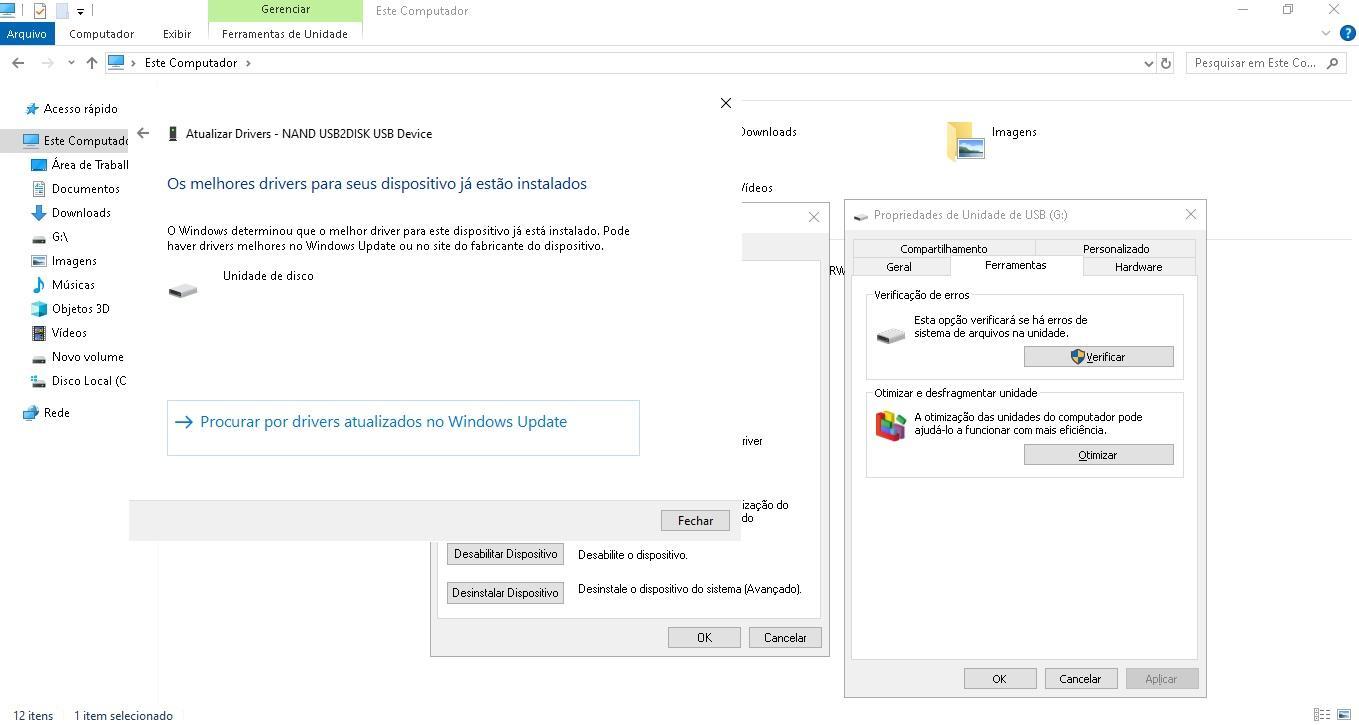Click the quick access toolbar properties icon
This screenshot has height=725, width=1359.
tap(39, 11)
